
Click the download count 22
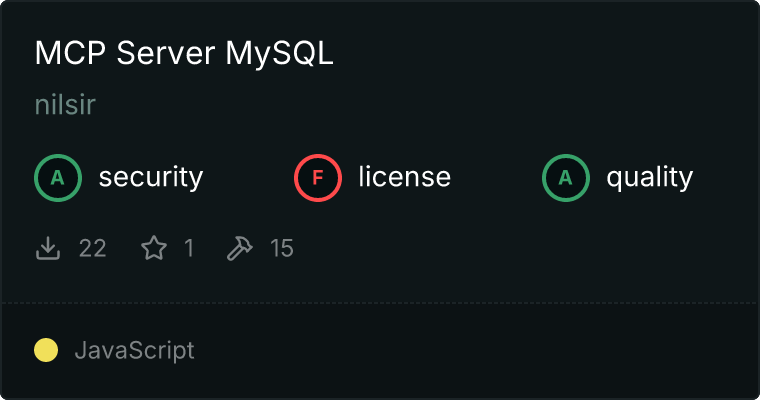click(93, 248)
